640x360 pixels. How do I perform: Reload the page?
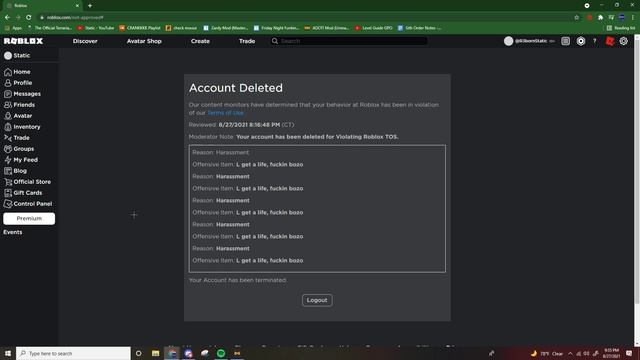click(x=29, y=18)
